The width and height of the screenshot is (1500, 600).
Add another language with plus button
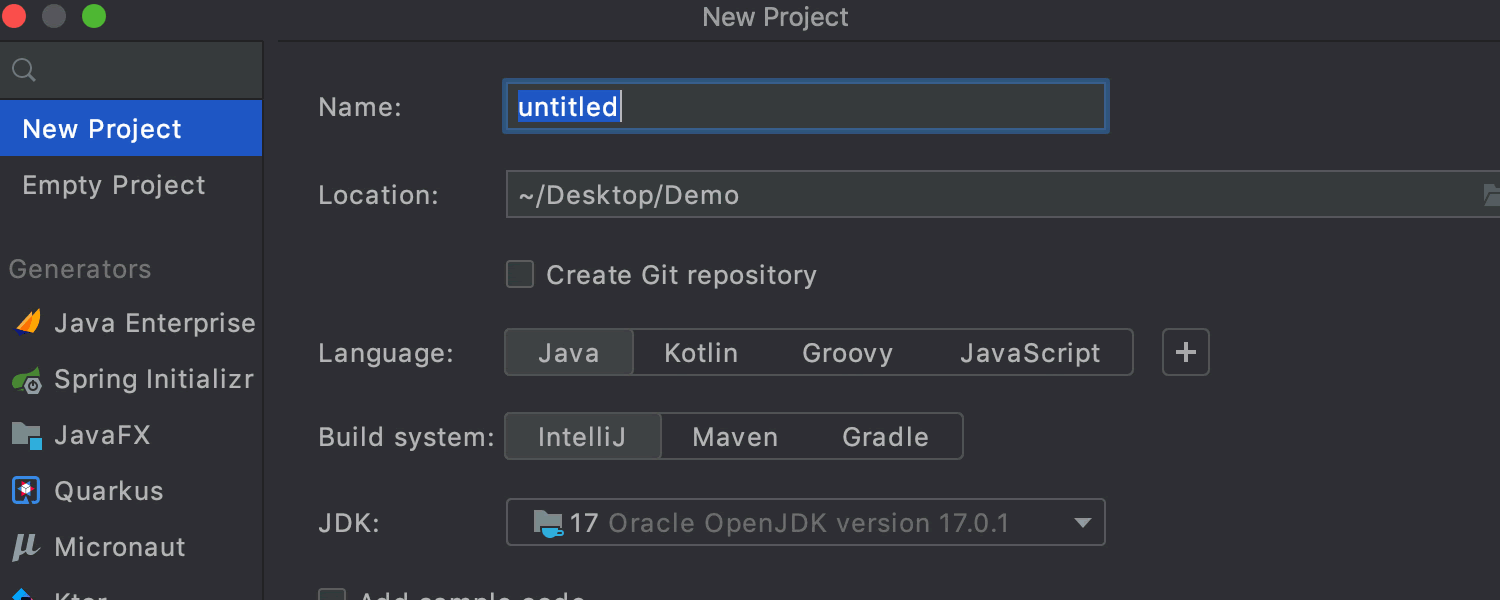coord(1186,353)
